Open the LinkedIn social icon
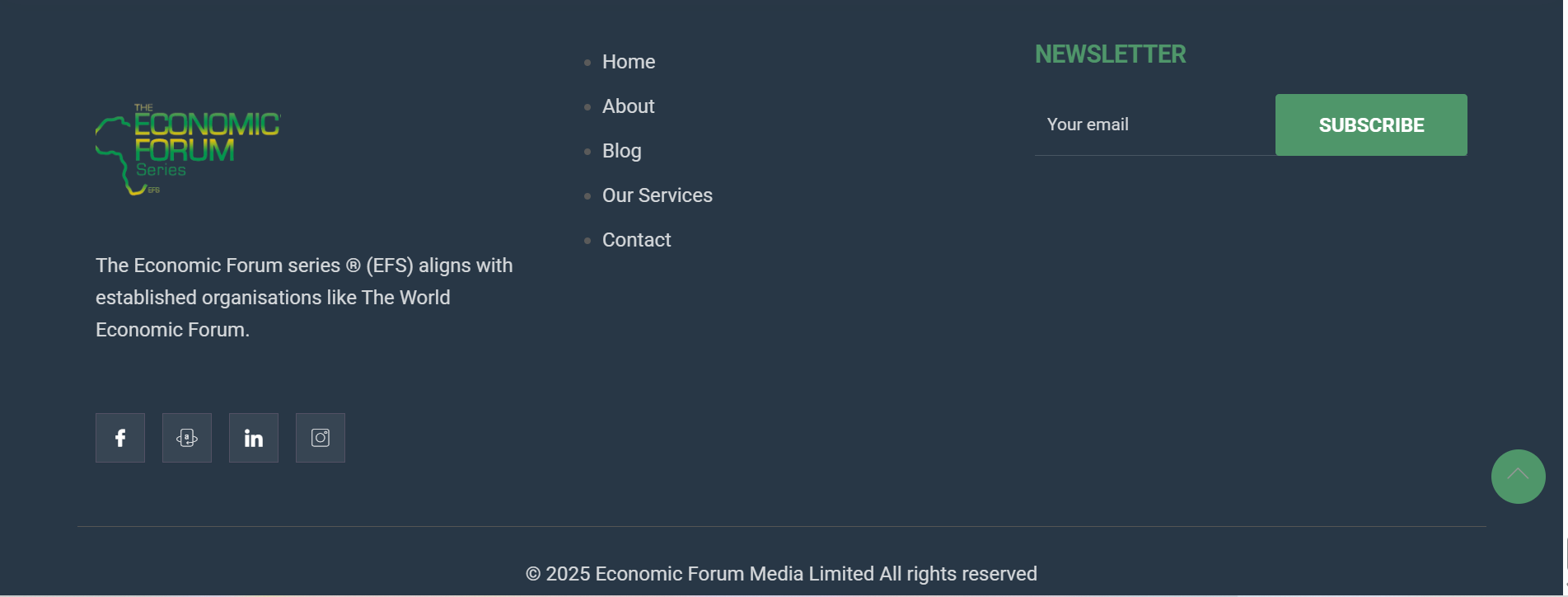 (x=254, y=438)
